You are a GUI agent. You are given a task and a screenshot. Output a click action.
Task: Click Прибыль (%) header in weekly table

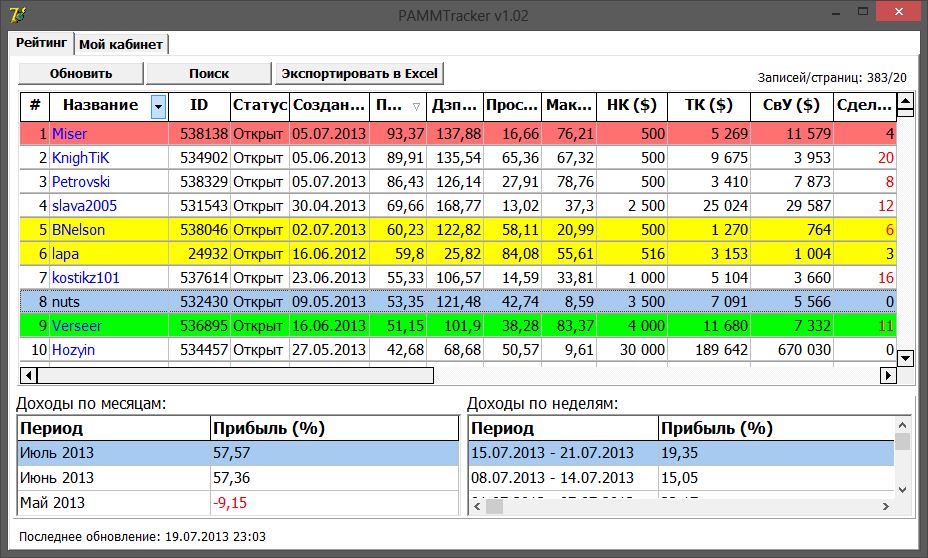click(776, 428)
